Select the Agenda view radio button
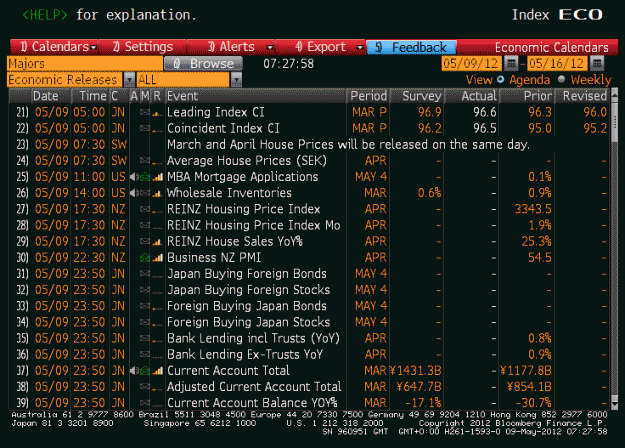The height and width of the screenshot is (448, 625). pos(501,79)
